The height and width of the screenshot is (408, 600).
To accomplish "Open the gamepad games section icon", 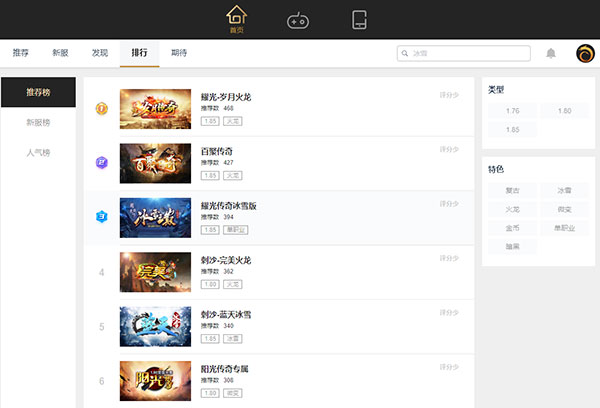I will point(298,21).
